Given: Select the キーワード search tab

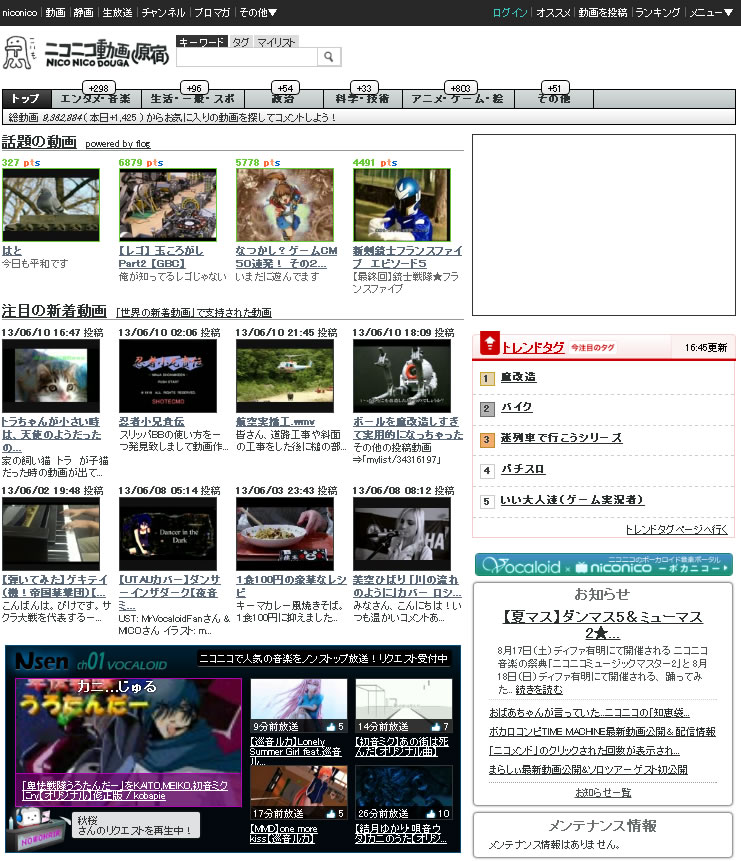Looking at the screenshot, I should coord(201,42).
